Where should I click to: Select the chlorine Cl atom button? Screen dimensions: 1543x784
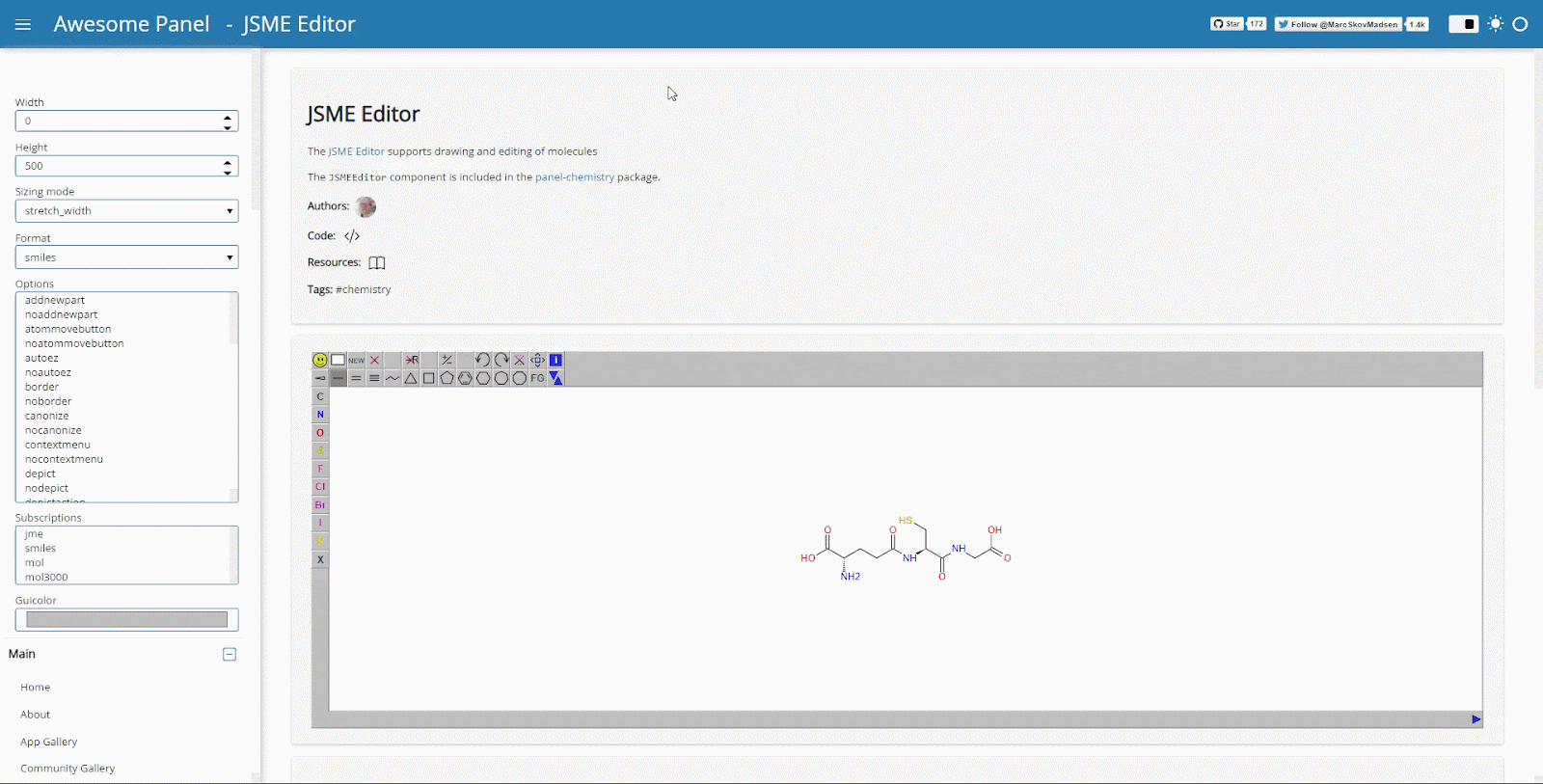tap(320, 487)
